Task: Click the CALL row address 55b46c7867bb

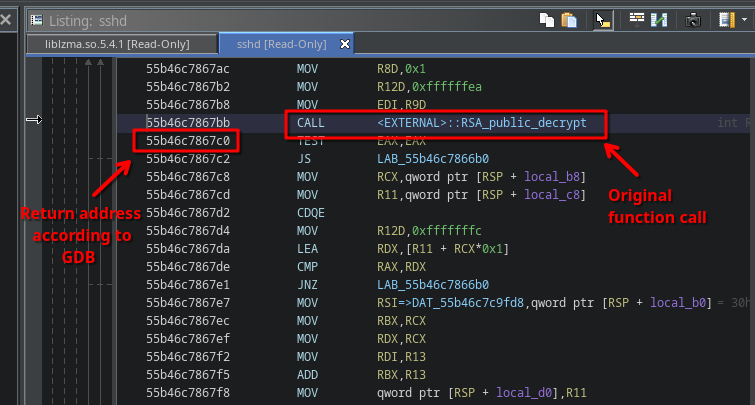Action: point(188,123)
